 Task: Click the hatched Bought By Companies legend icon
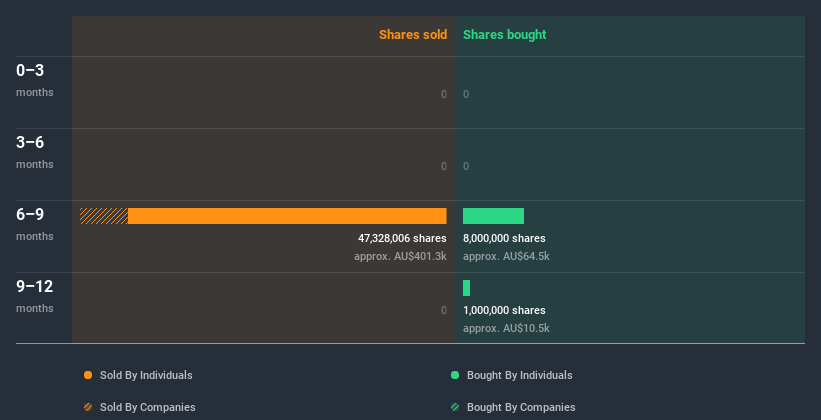pos(455,407)
